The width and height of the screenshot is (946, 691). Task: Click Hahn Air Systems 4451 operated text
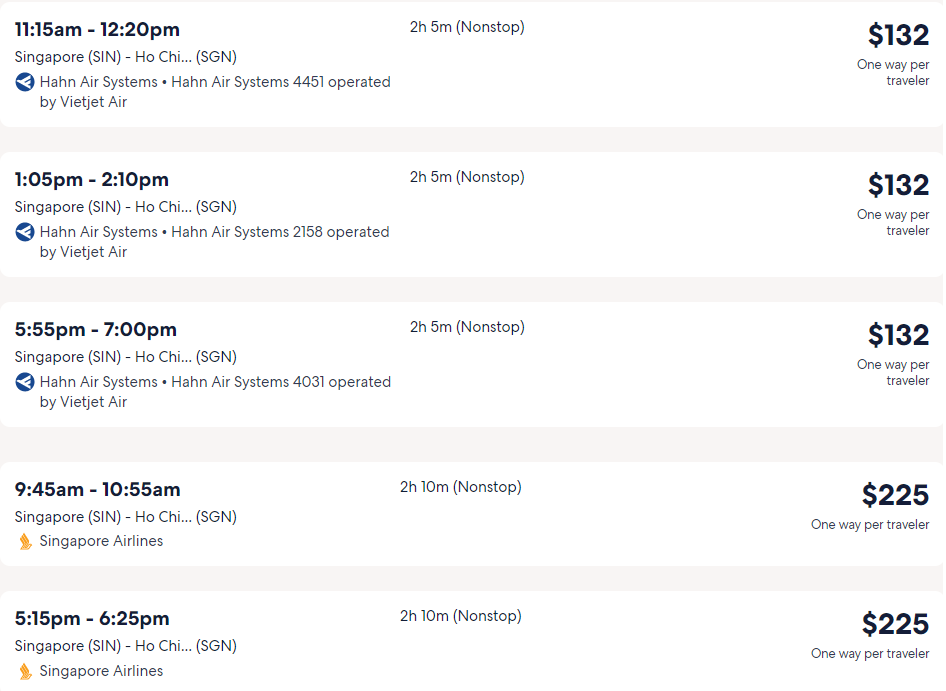click(281, 81)
